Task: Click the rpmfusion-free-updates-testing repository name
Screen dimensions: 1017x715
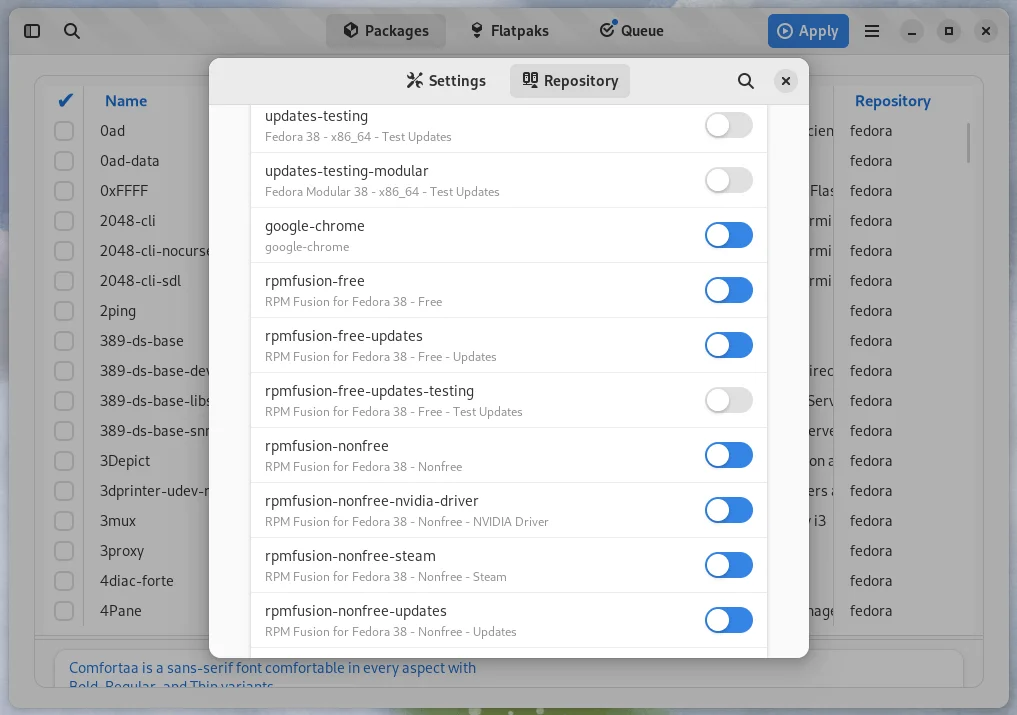Action: coord(369,391)
